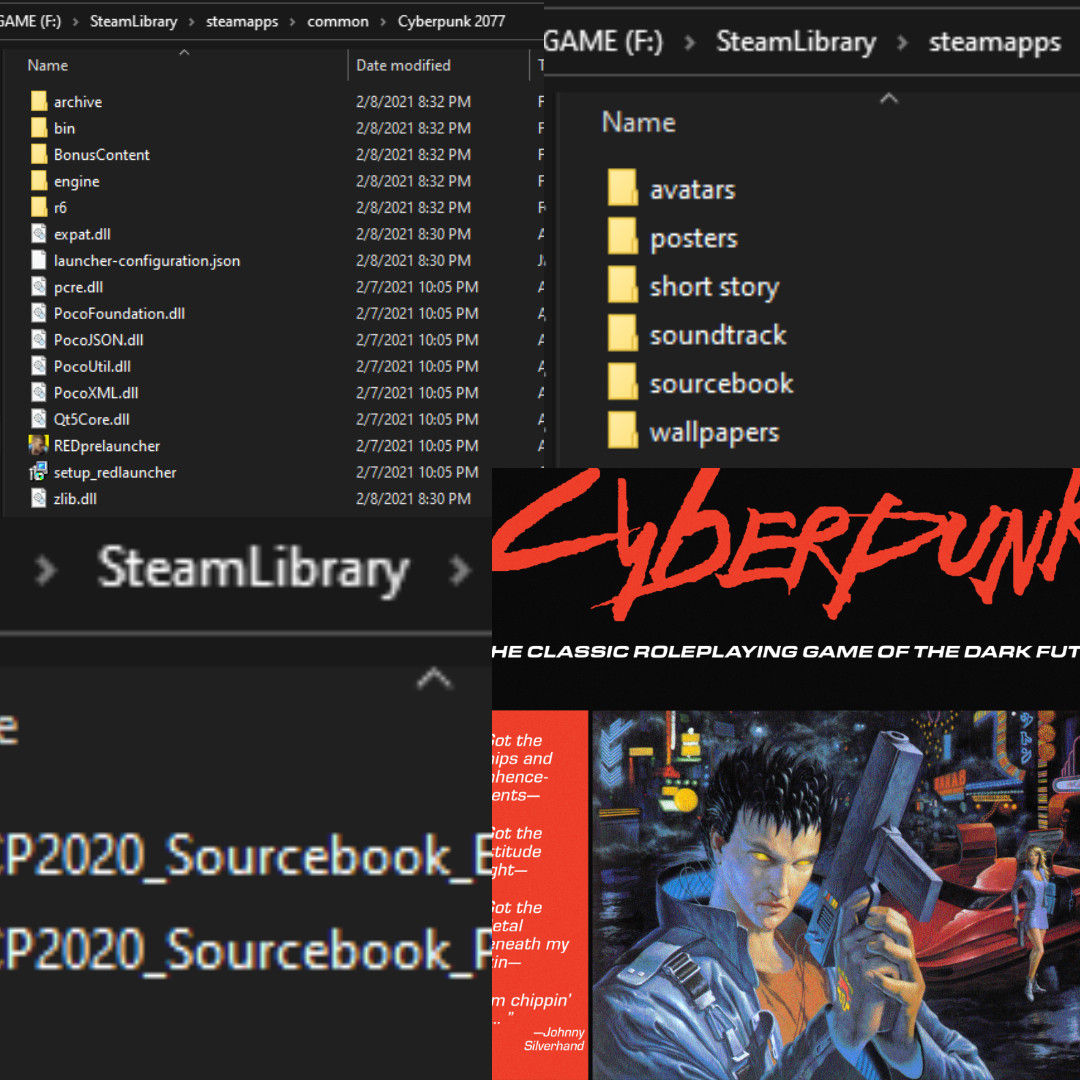The image size is (1080, 1080).
Task: Sort by the Date modified column header
Action: coord(404,65)
